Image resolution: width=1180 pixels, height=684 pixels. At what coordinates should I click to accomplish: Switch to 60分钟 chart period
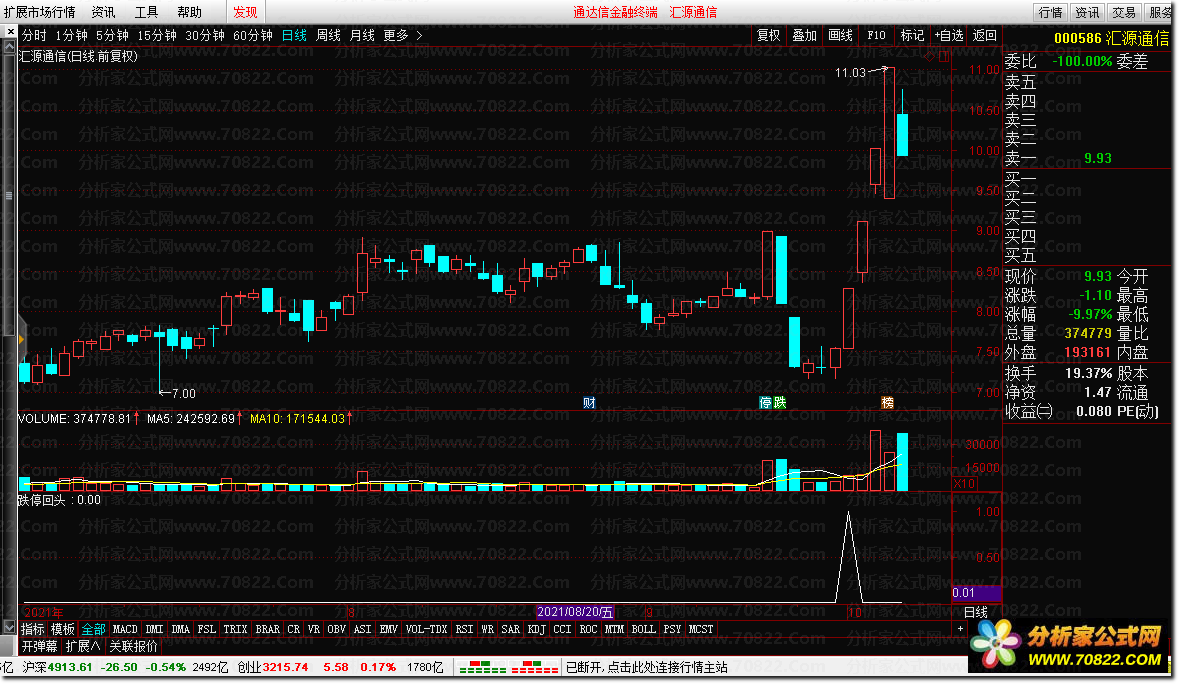253,35
